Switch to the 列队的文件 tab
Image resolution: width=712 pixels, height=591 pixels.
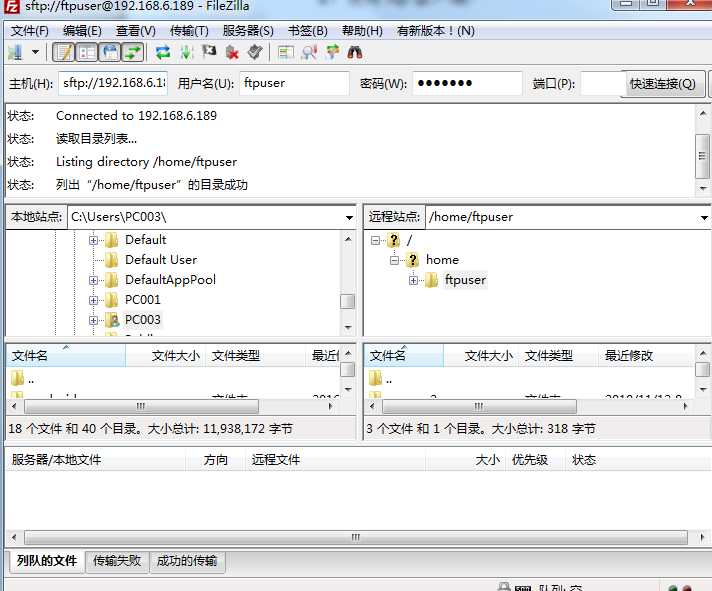[46, 561]
